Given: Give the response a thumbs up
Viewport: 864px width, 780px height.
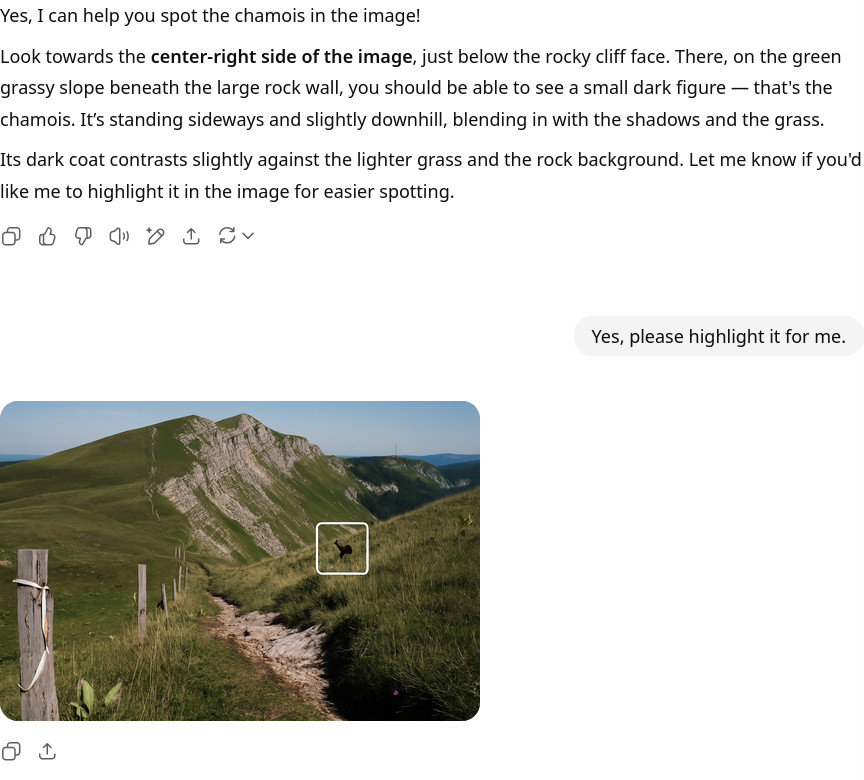Looking at the screenshot, I should pos(47,236).
